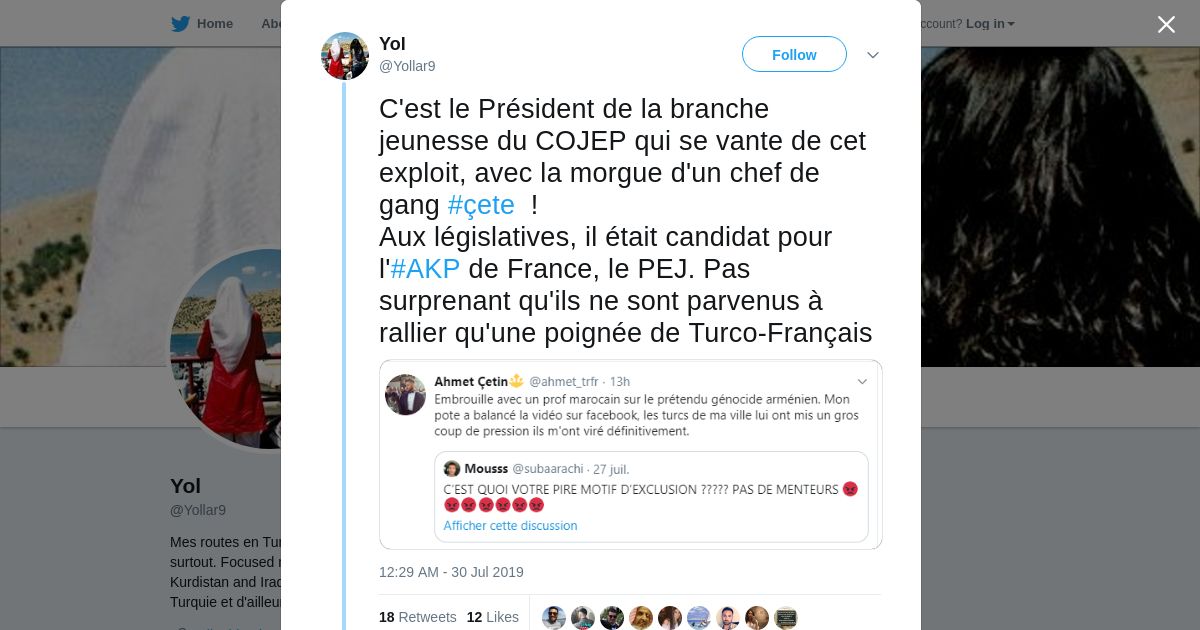This screenshot has height=630, width=1200.
Task: Click the Twitter bird Home icon
Action: coord(180,24)
